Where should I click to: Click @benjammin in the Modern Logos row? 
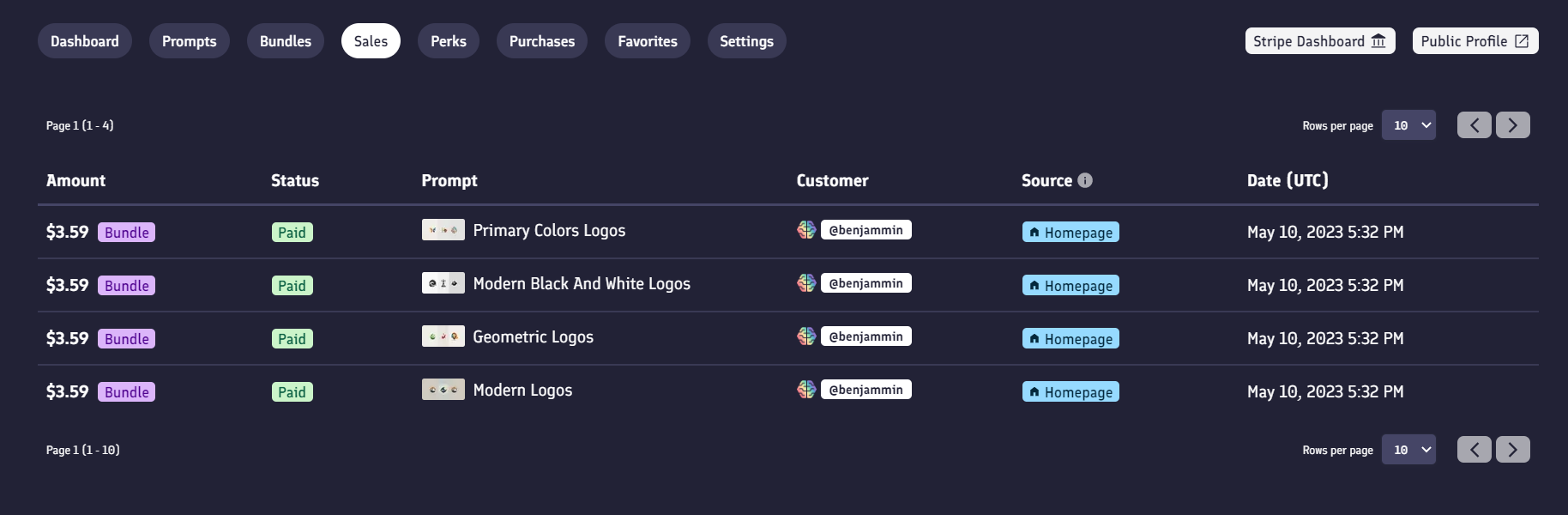pyautogui.click(x=866, y=390)
